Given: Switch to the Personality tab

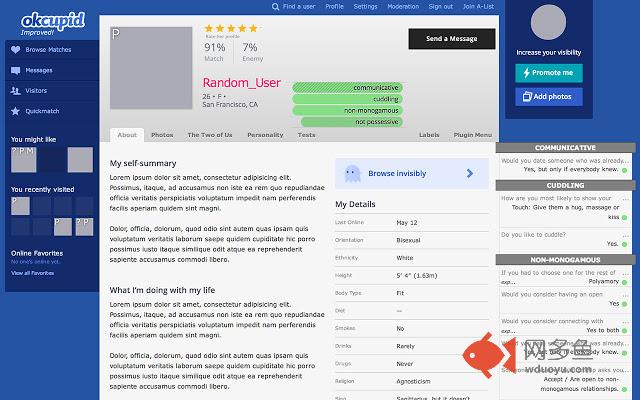Looking at the screenshot, I should (265, 135).
